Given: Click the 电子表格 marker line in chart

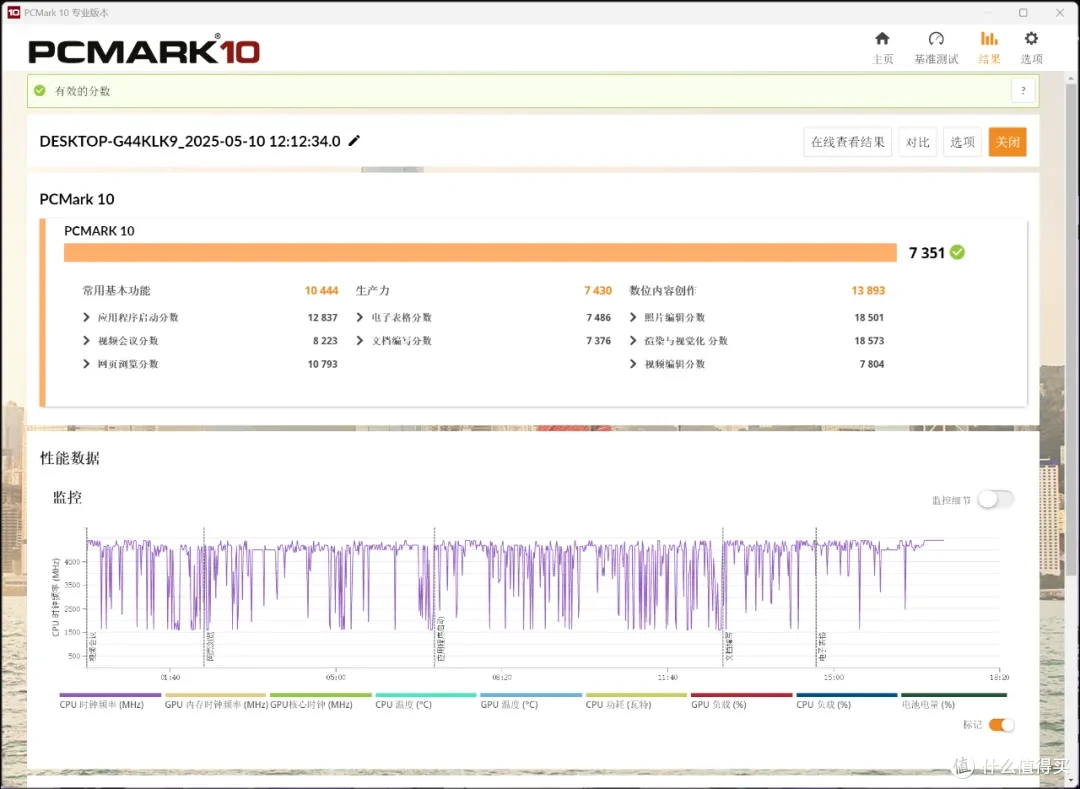Looking at the screenshot, I should [816, 596].
